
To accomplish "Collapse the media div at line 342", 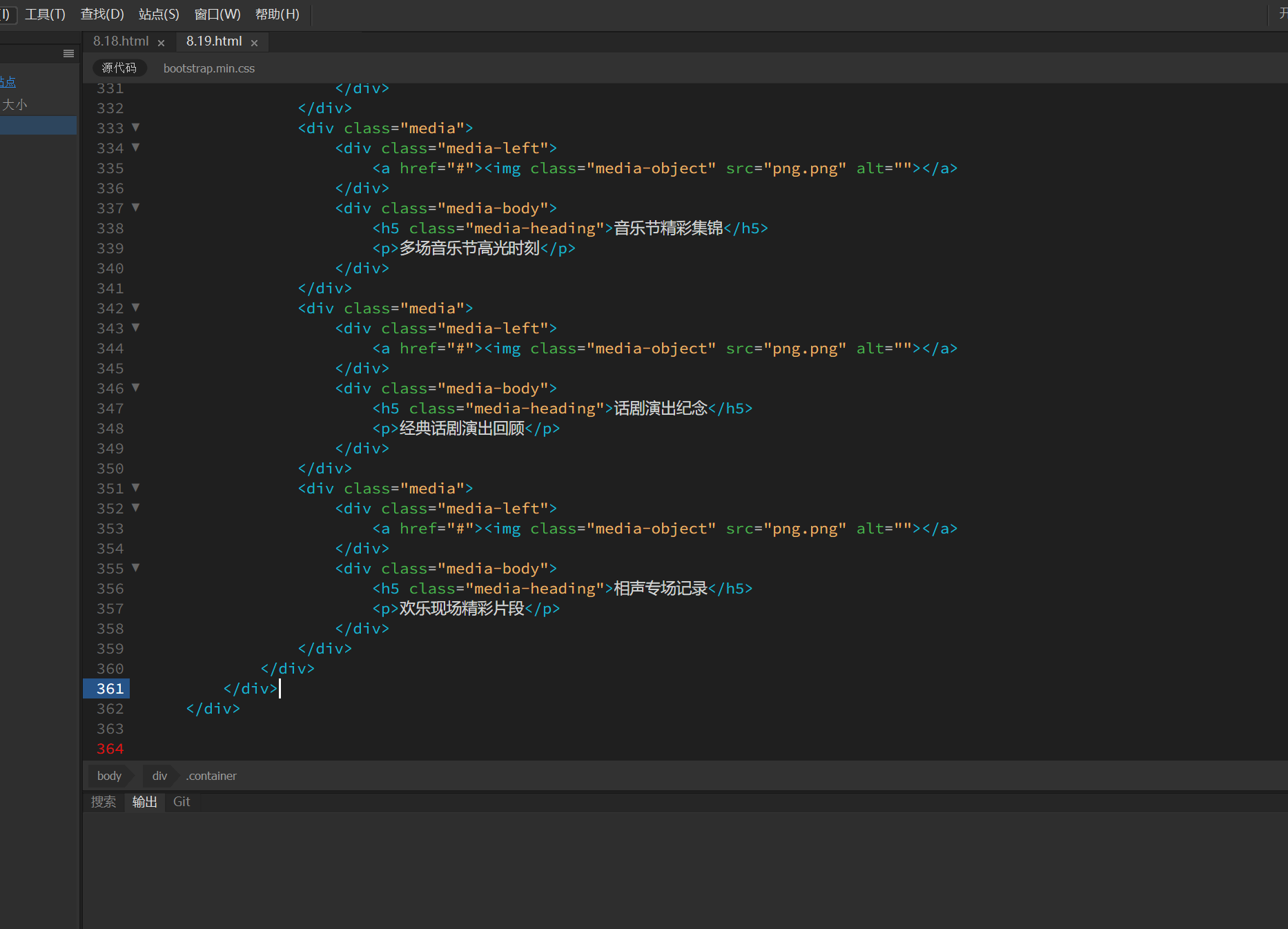I will pos(136,308).
